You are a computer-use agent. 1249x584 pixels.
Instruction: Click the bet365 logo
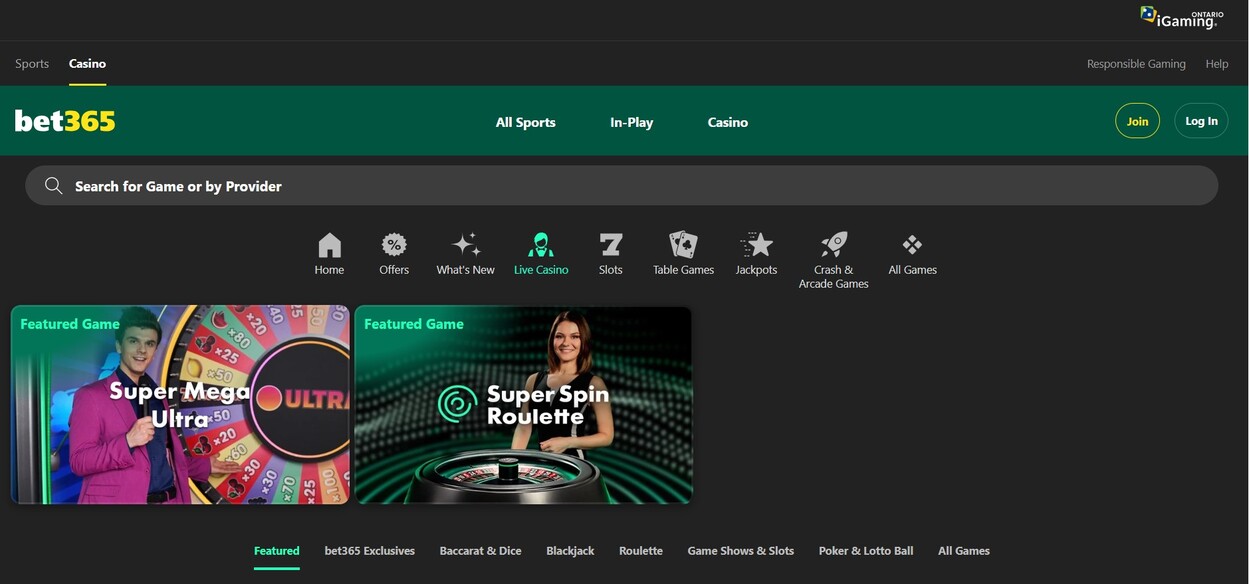[x=65, y=121]
